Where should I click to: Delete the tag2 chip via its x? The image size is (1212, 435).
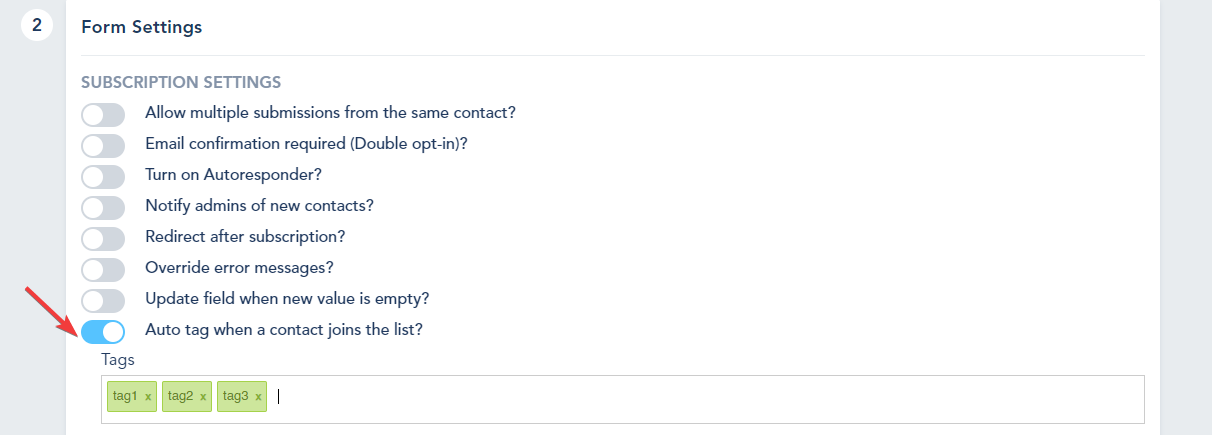point(203,397)
